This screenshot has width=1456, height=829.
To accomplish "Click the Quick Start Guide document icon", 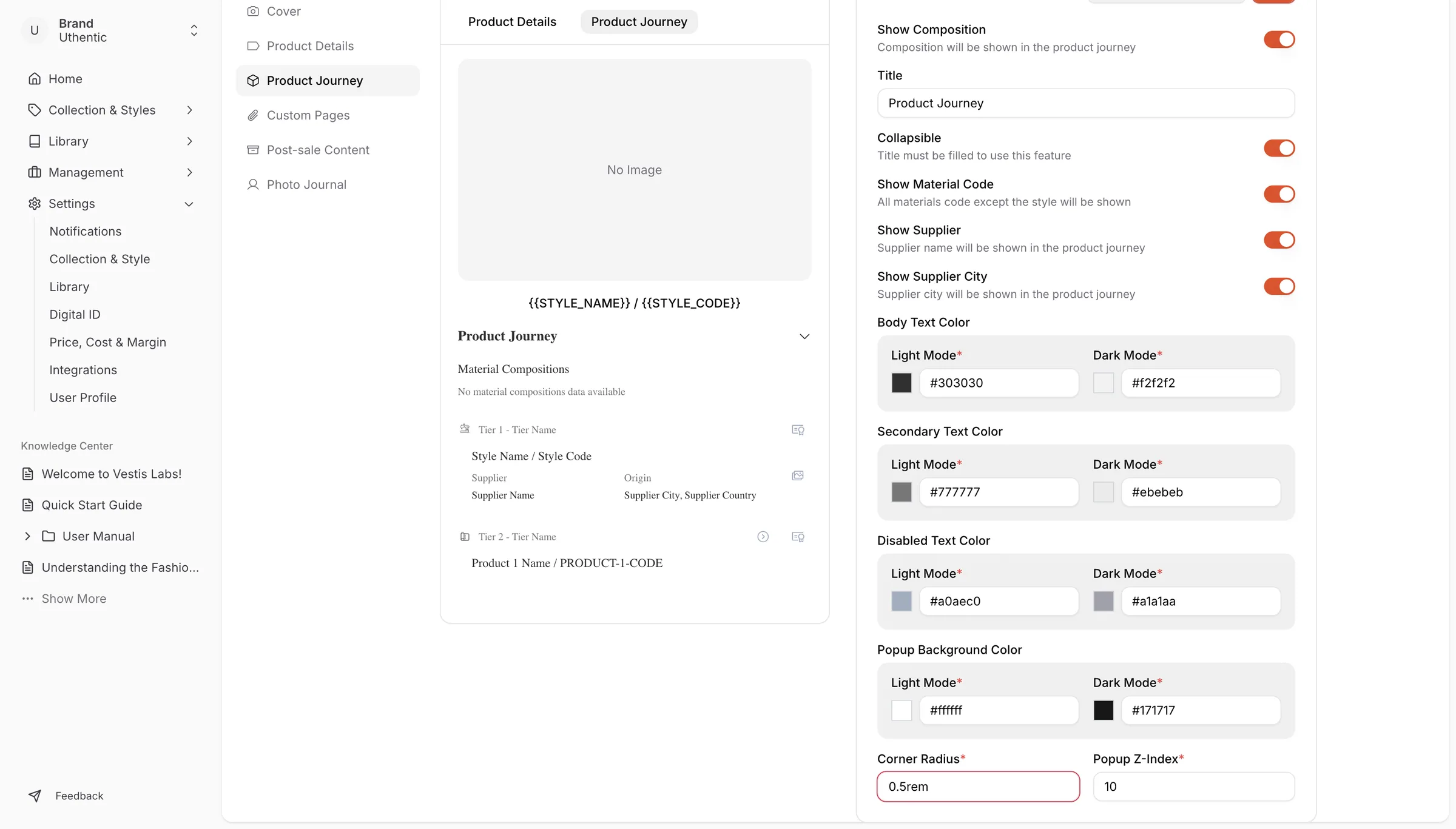I will 28,505.
